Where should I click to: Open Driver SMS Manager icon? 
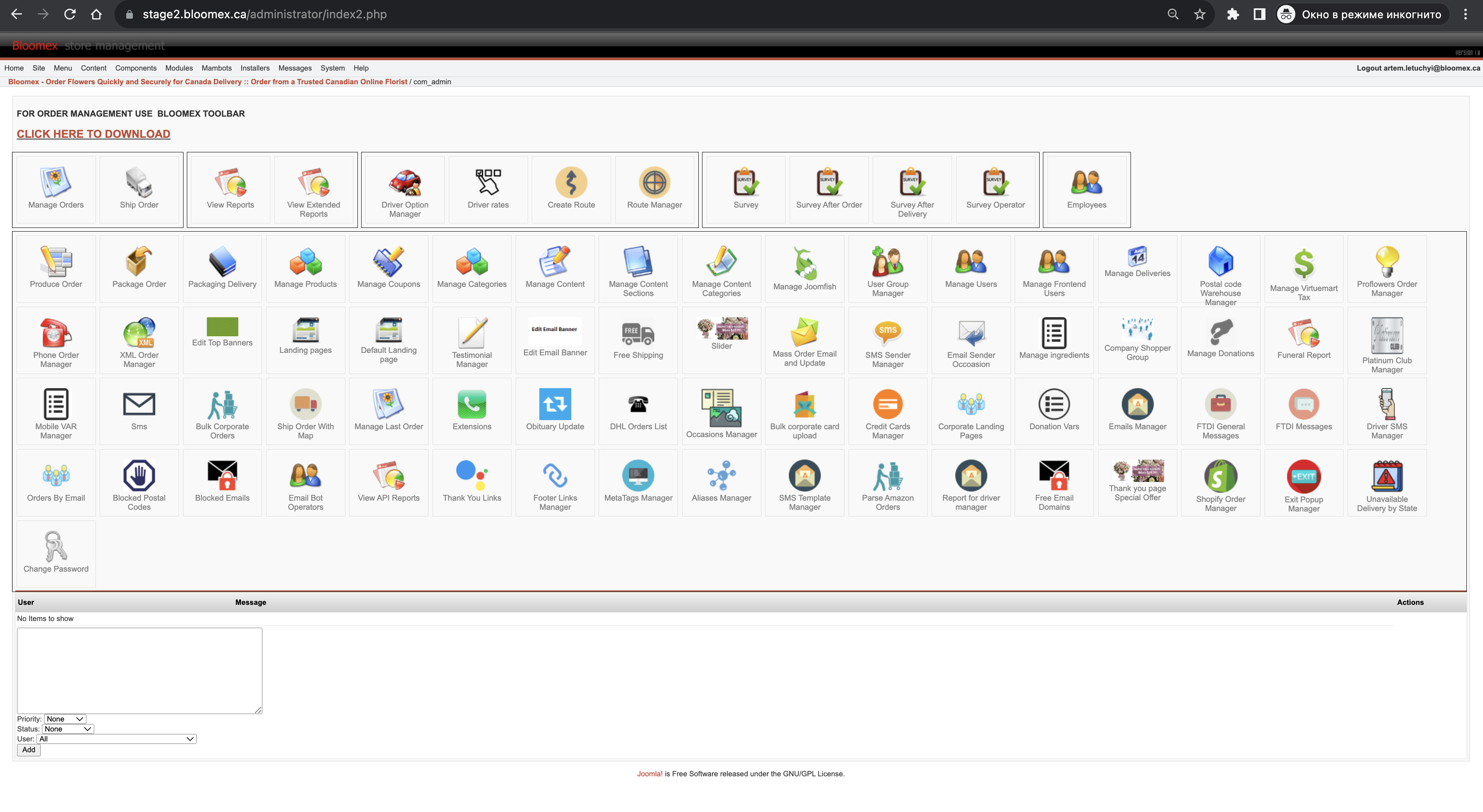tap(1387, 404)
